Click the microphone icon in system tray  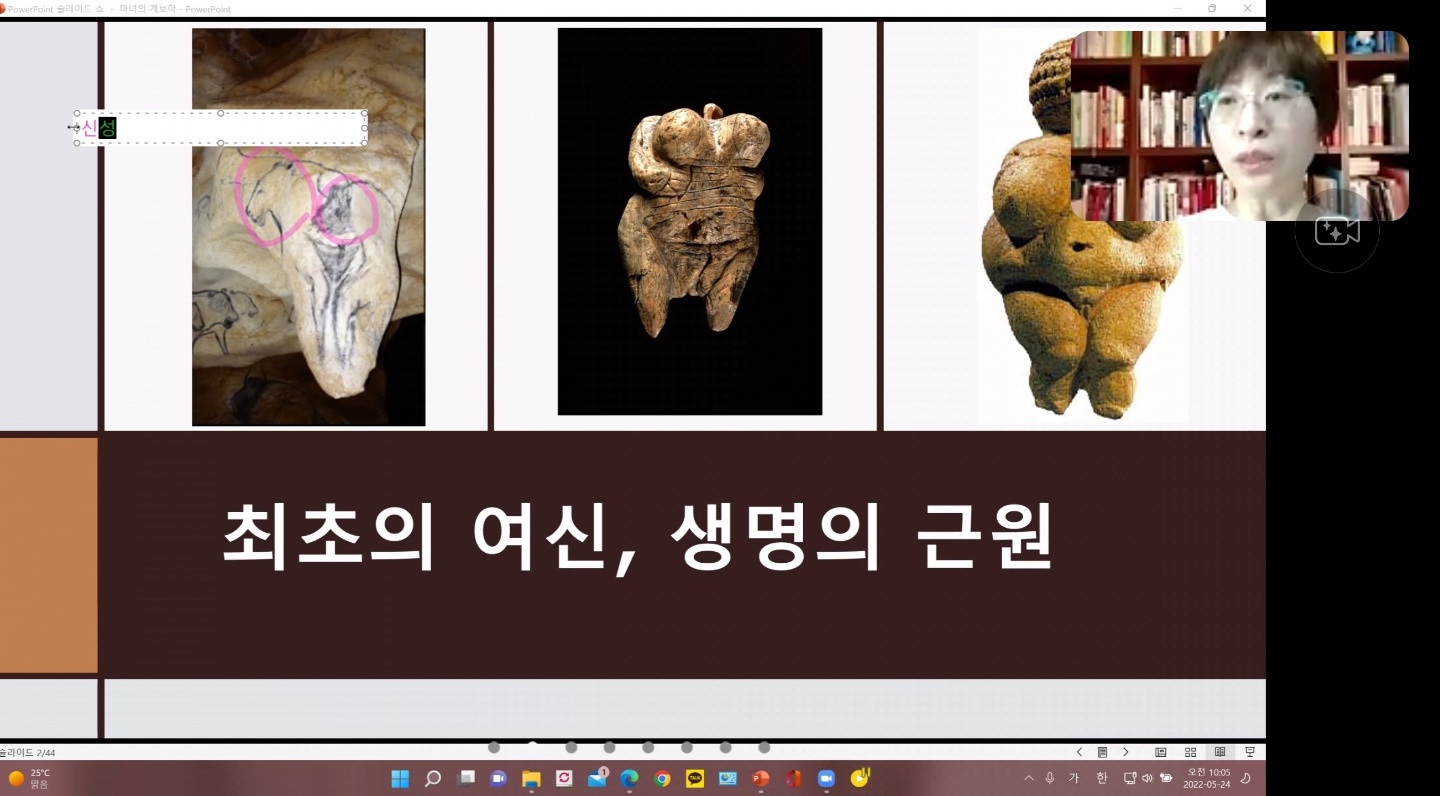click(x=1050, y=778)
